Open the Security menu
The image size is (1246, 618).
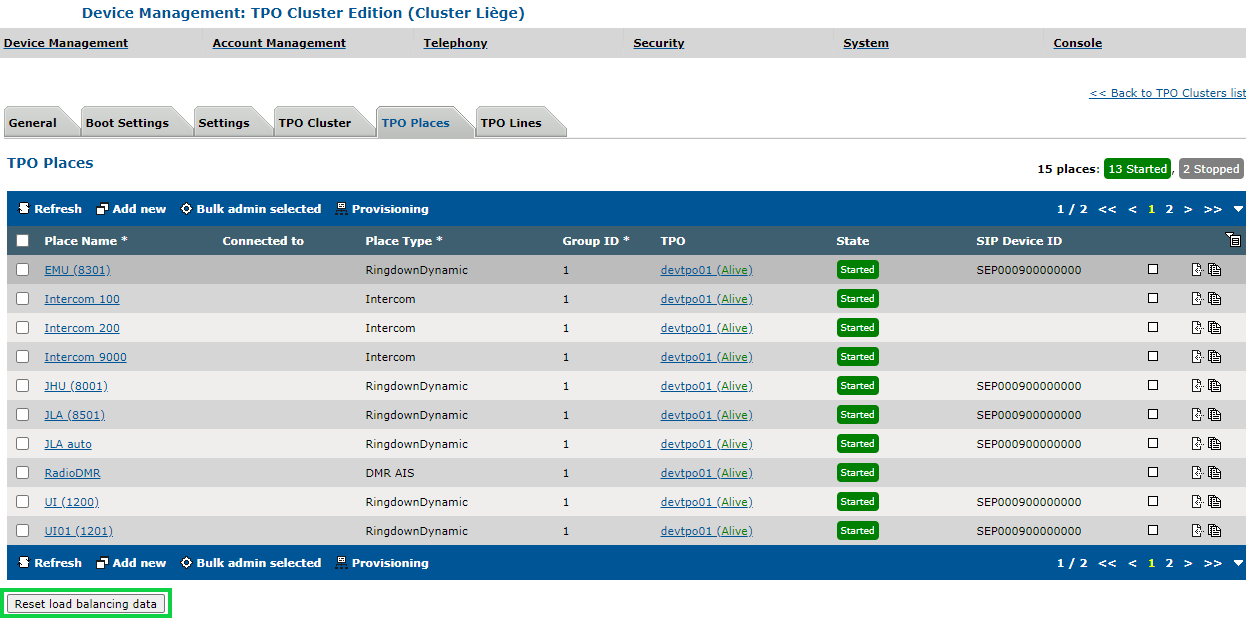[659, 43]
